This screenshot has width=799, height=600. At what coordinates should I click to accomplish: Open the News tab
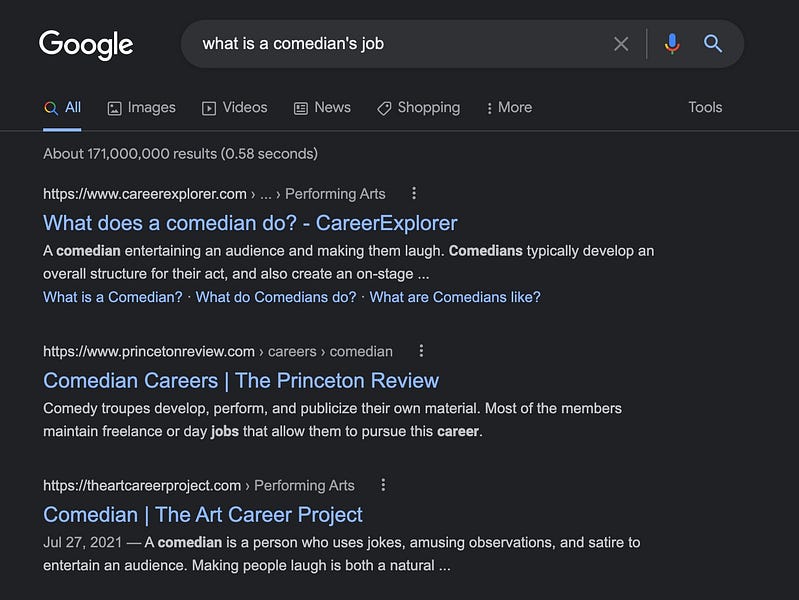coord(322,108)
